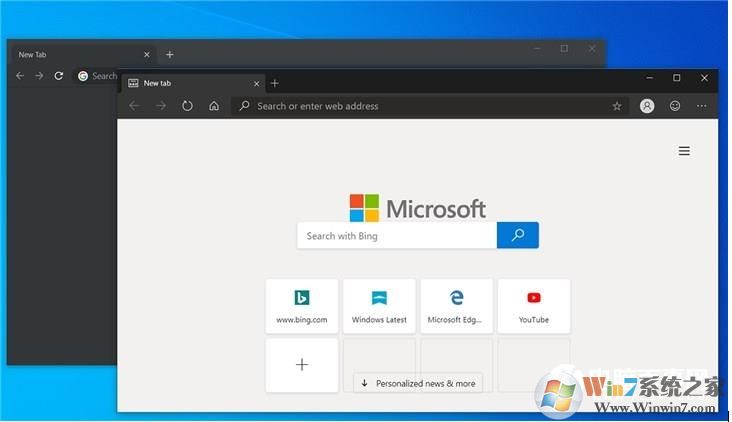Minimize the front Edge window
This screenshot has width=732, height=422.
[x=649, y=78]
